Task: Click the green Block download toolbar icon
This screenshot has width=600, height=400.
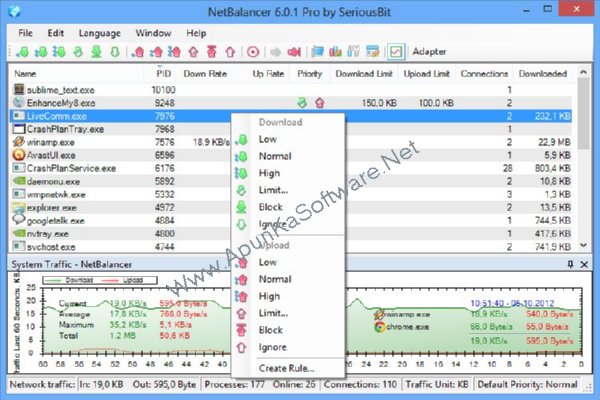Action: tap(96, 52)
